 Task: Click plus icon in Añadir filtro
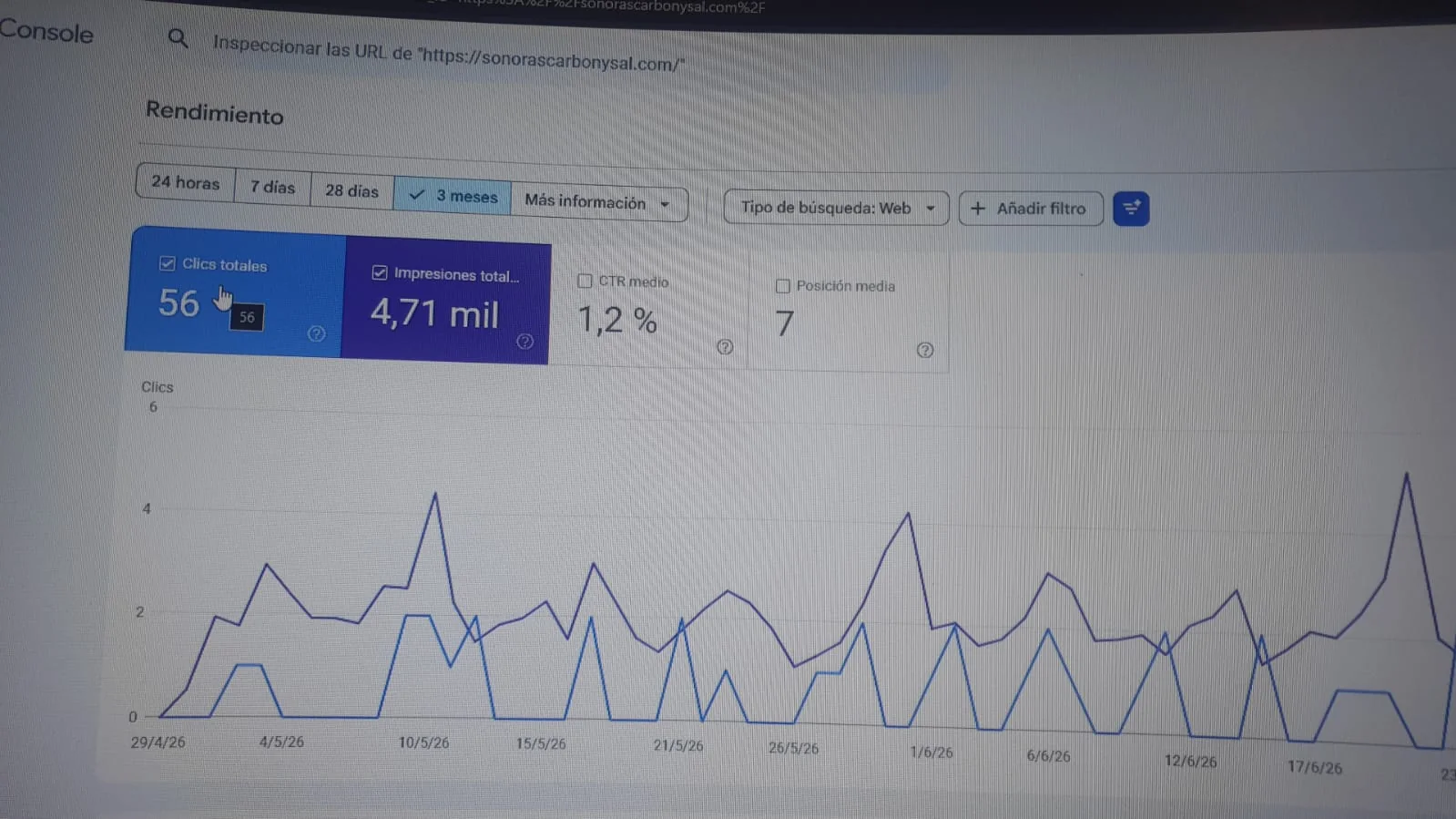tap(978, 209)
